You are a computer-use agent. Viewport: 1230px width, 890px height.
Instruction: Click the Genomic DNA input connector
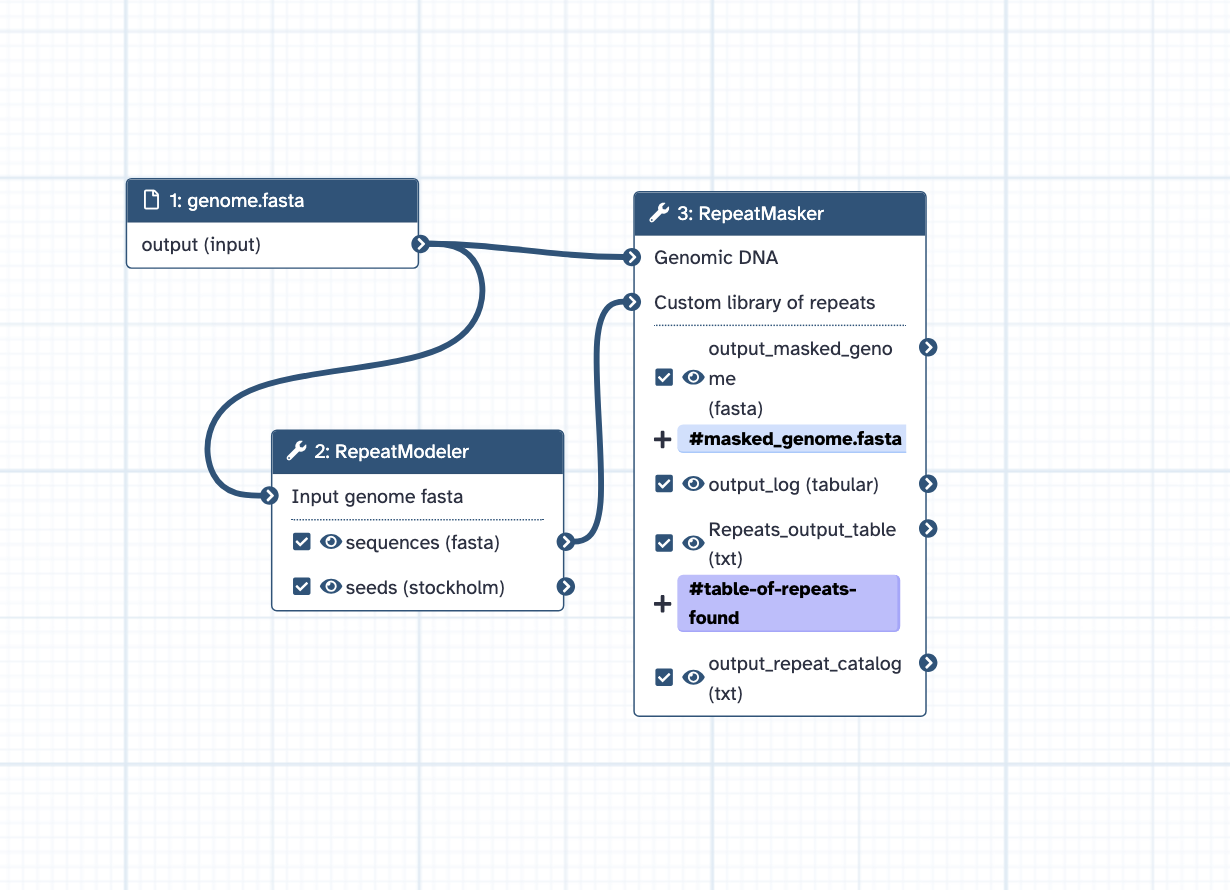631,257
